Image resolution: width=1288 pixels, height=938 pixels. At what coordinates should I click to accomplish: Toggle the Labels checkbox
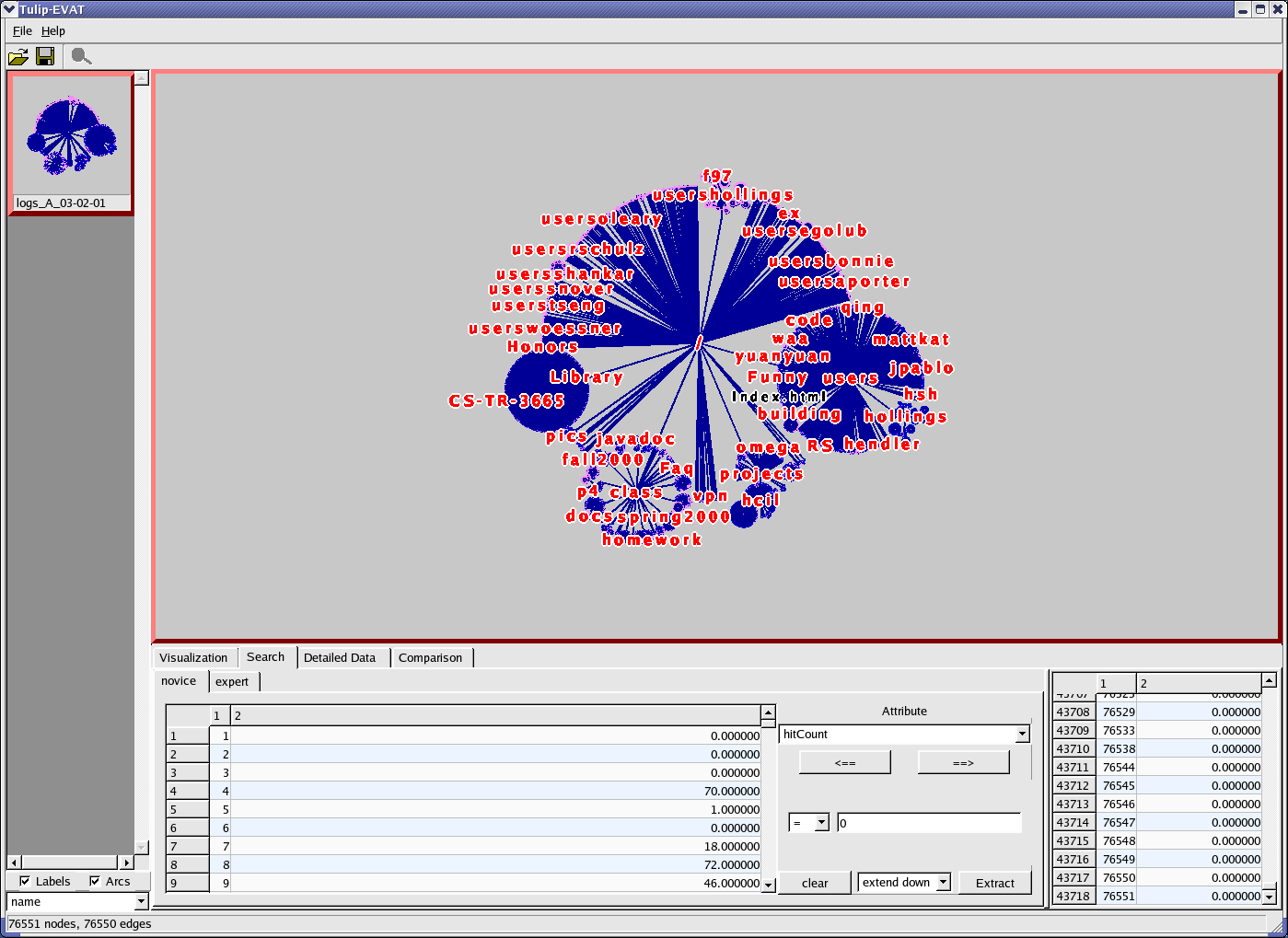pos(25,881)
